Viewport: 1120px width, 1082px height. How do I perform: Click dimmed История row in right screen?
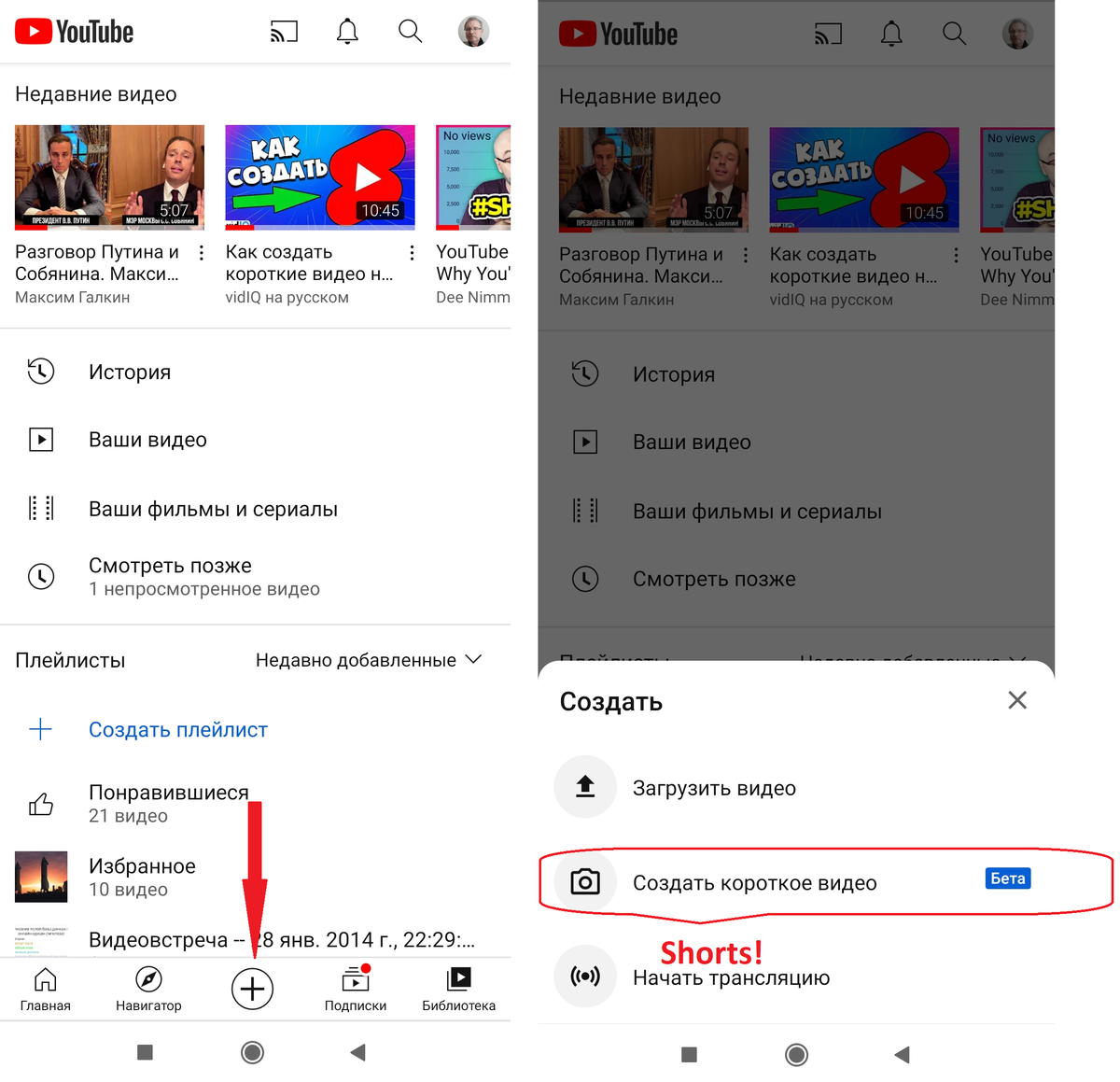click(x=796, y=374)
